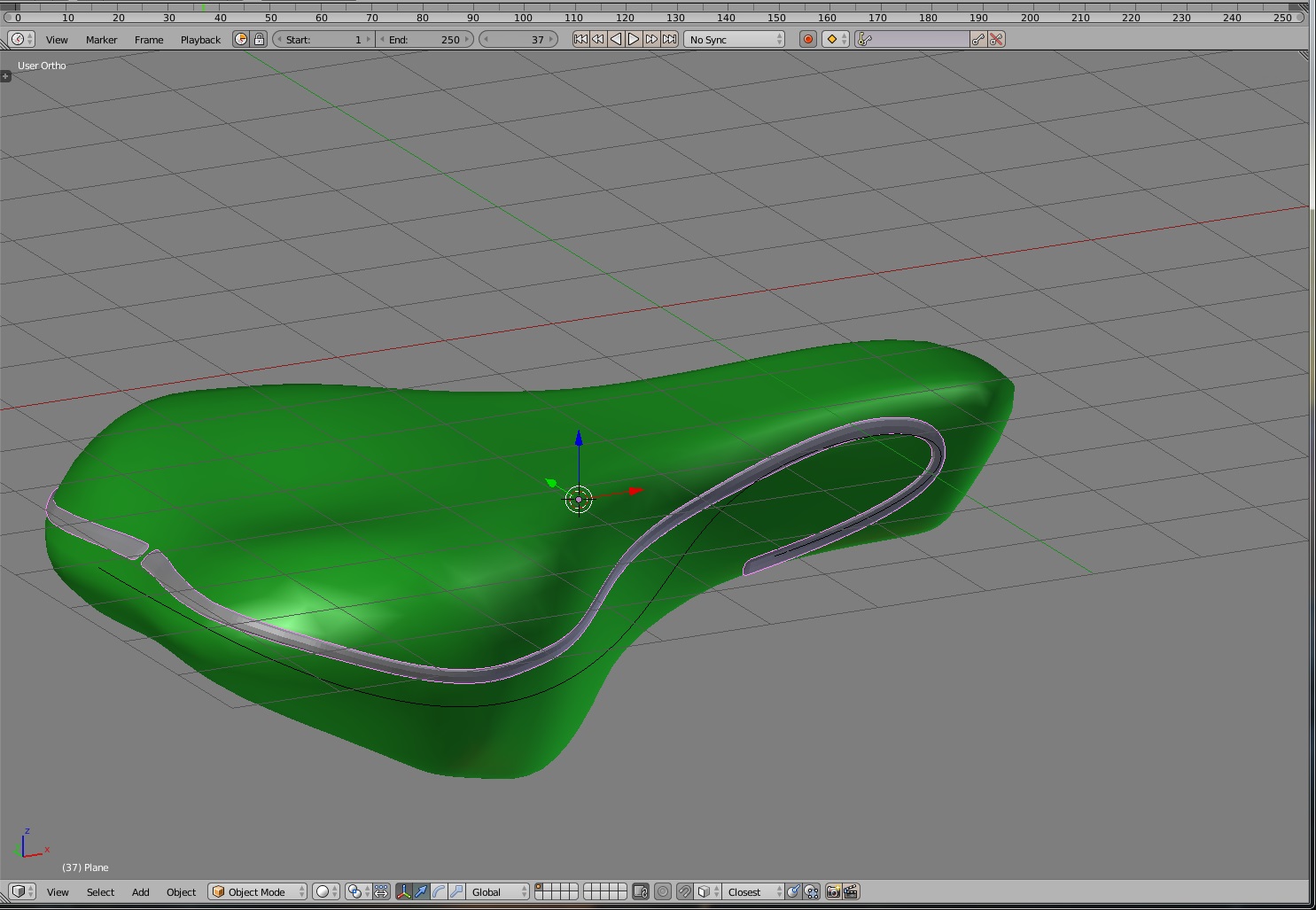This screenshot has height=910, width=1316.
Task: Open the 3D viewport View menu
Action: point(58,892)
